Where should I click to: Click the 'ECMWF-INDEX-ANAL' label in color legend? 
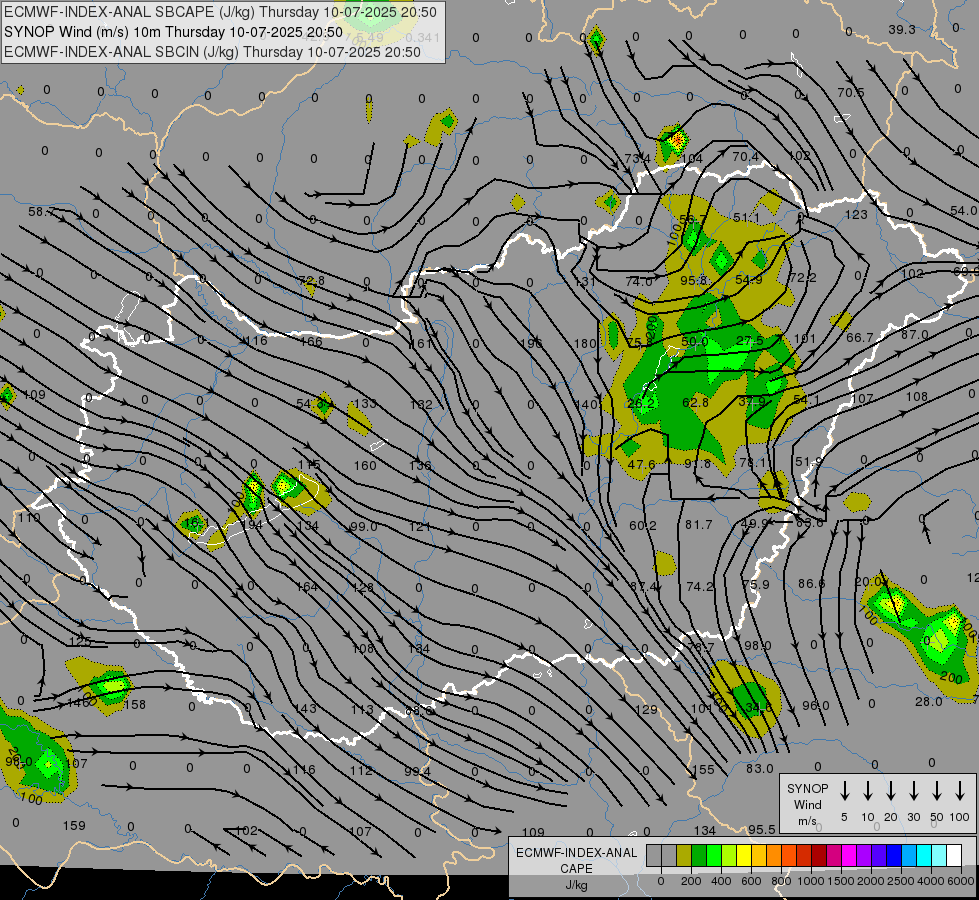(576, 853)
